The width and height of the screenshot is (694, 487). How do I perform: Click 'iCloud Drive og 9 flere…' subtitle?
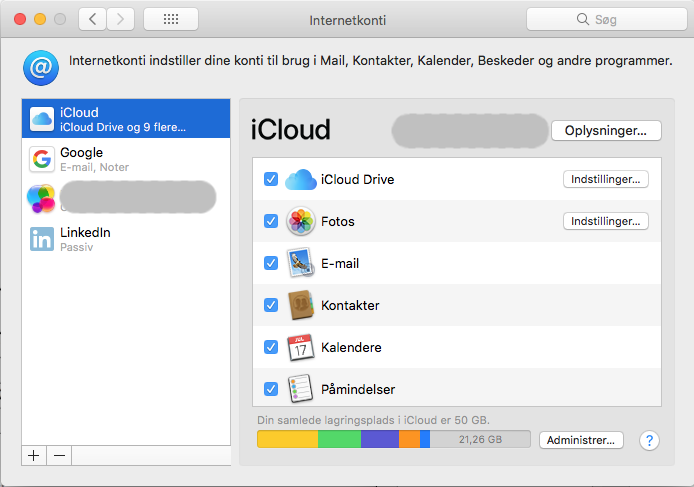tap(123, 127)
